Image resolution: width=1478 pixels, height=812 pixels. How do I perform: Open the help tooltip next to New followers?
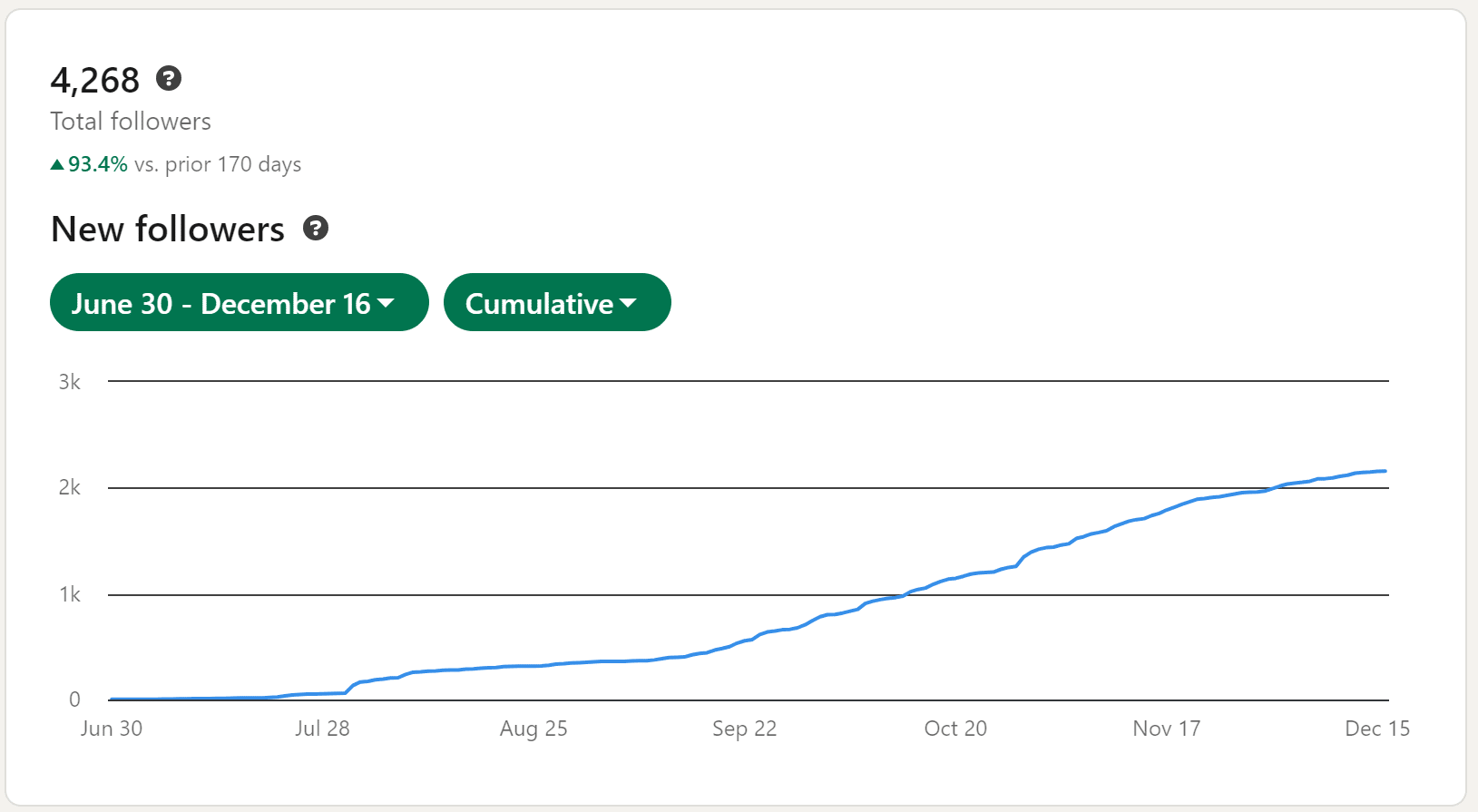pyautogui.click(x=316, y=229)
